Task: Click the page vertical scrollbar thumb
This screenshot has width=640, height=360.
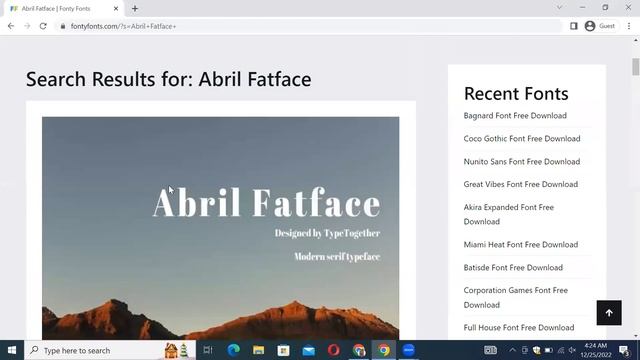Action: pyautogui.click(x=636, y=67)
